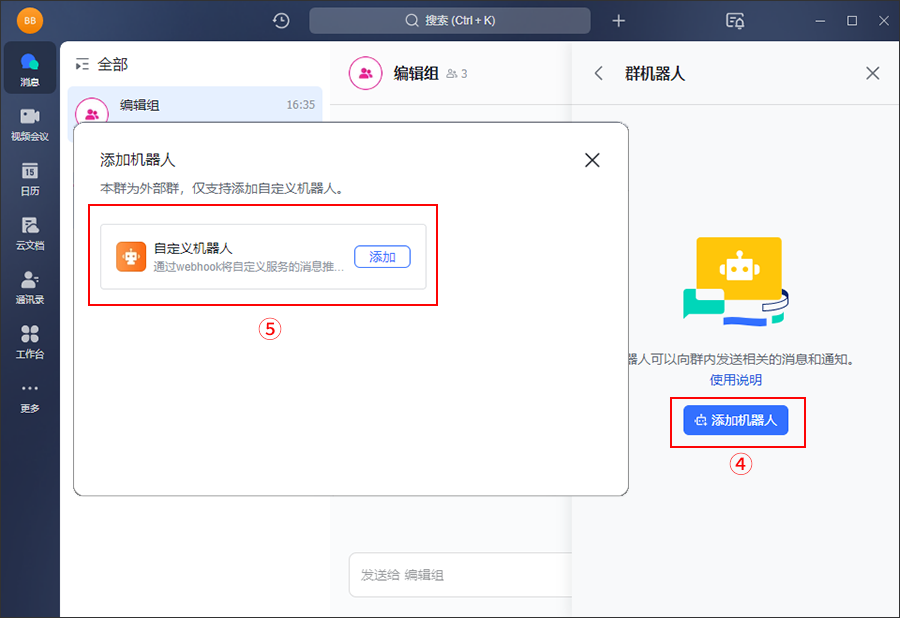Click the robot illustration in 群机器人 panel
This screenshot has width=900, height=618.
tap(736, 281)
